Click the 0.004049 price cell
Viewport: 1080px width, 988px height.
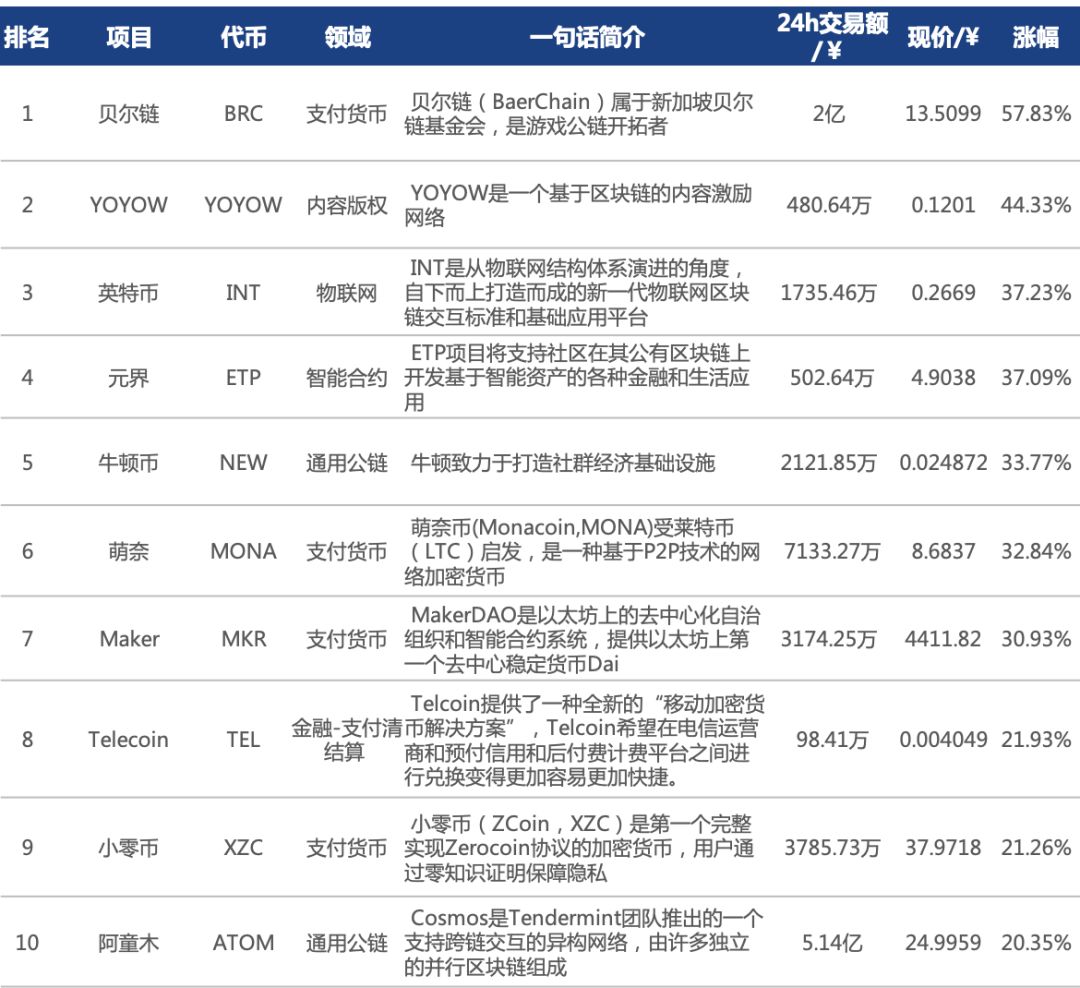(943, 739)
